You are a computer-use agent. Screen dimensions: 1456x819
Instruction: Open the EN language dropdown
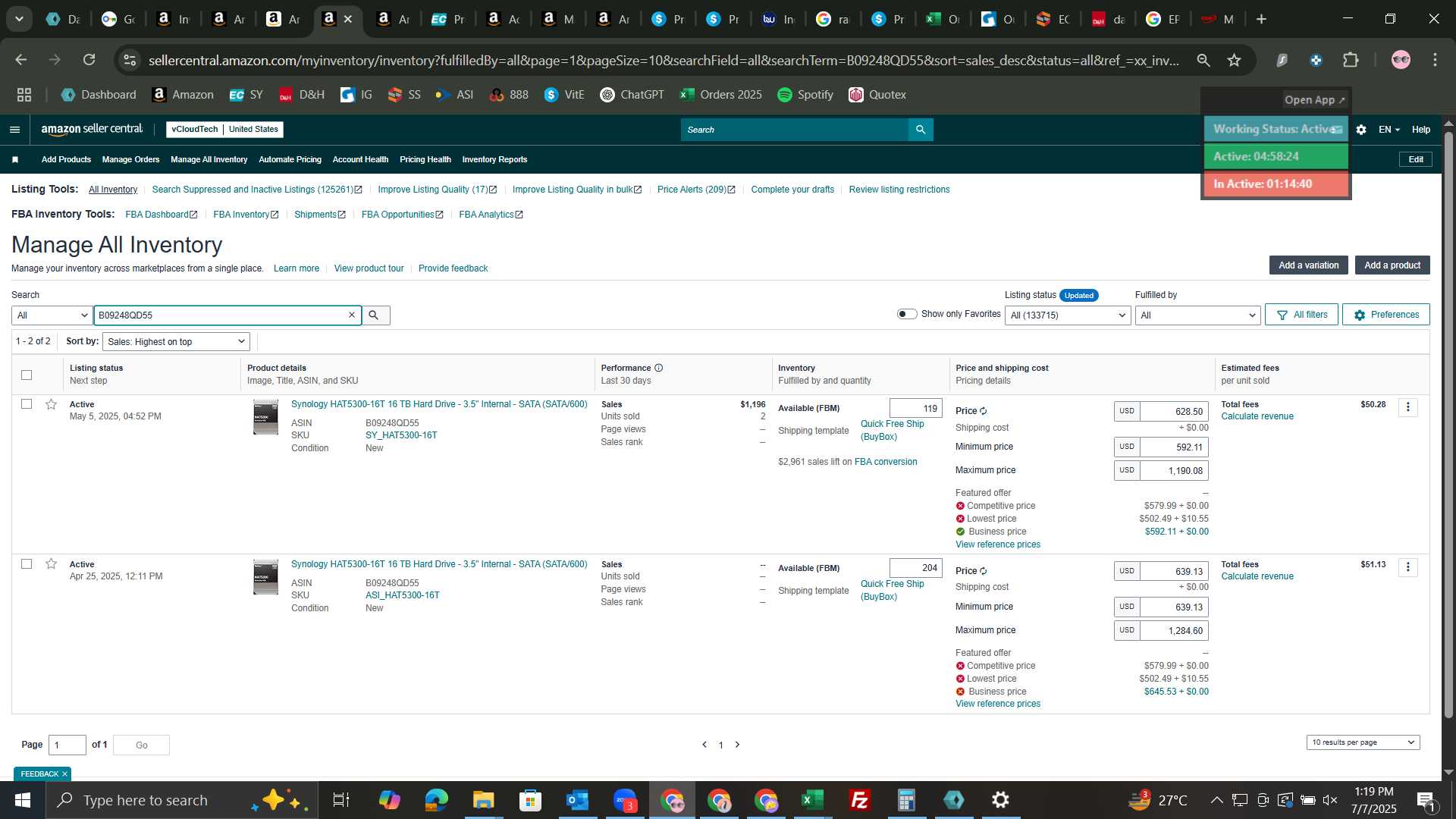(1389, 130)
